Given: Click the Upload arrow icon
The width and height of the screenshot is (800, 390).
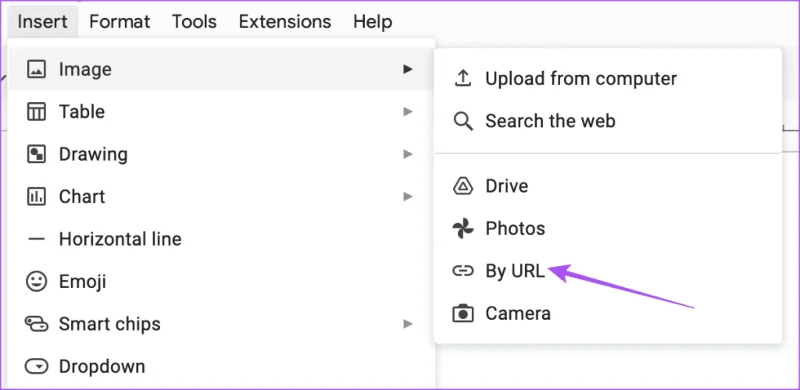Looking at the screenshot, I should [x=462, y=79].
